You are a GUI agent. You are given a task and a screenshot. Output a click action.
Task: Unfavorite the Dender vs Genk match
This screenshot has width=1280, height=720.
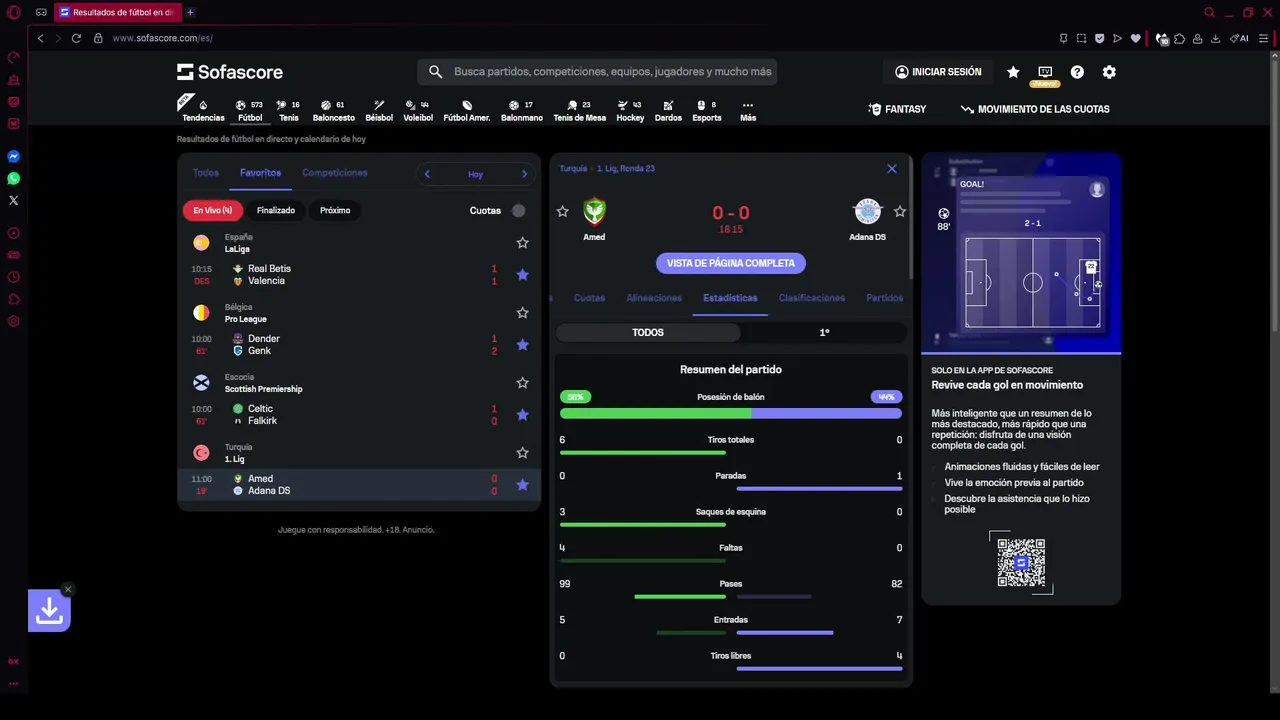click(522, 345)
